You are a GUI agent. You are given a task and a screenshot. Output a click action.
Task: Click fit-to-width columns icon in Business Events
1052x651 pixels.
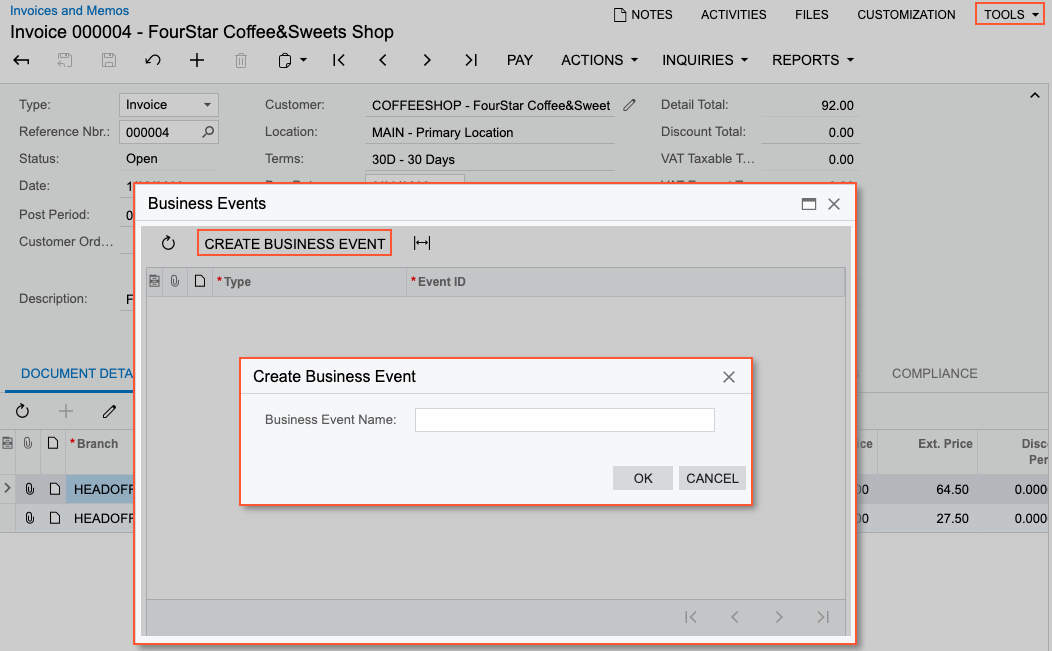422,243
